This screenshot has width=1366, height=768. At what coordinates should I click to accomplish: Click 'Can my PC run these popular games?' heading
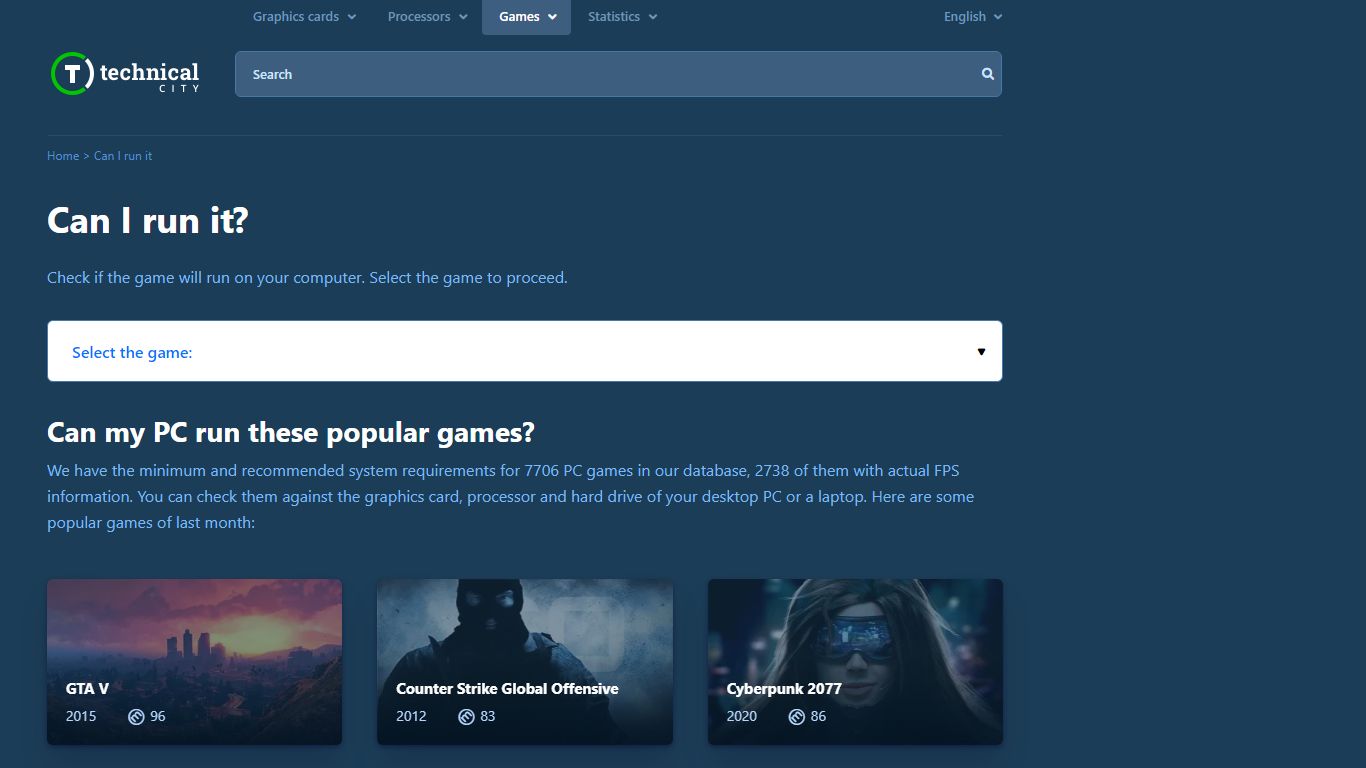[291, 433]
